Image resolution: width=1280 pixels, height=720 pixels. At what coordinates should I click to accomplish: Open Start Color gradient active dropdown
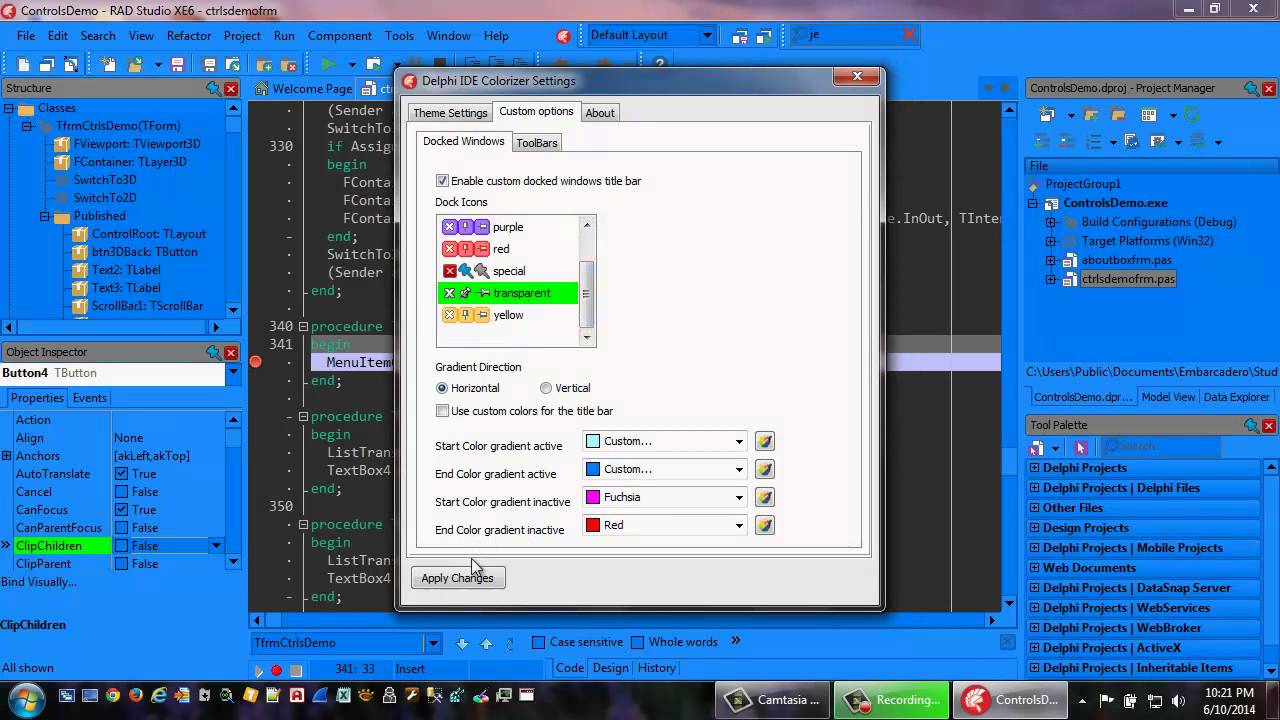(739, 441)
